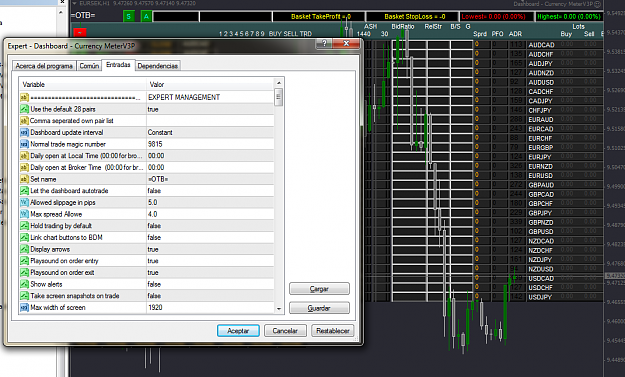Click the GBPJPY pair label

coord(540,213)
